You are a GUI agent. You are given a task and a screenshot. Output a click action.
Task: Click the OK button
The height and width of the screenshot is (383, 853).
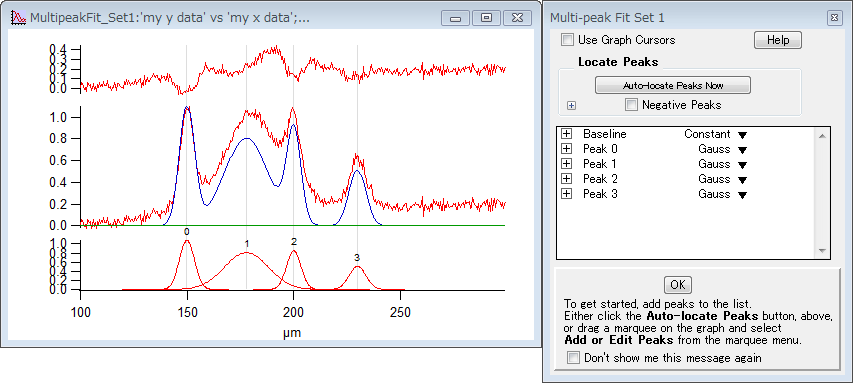point(678,285)
